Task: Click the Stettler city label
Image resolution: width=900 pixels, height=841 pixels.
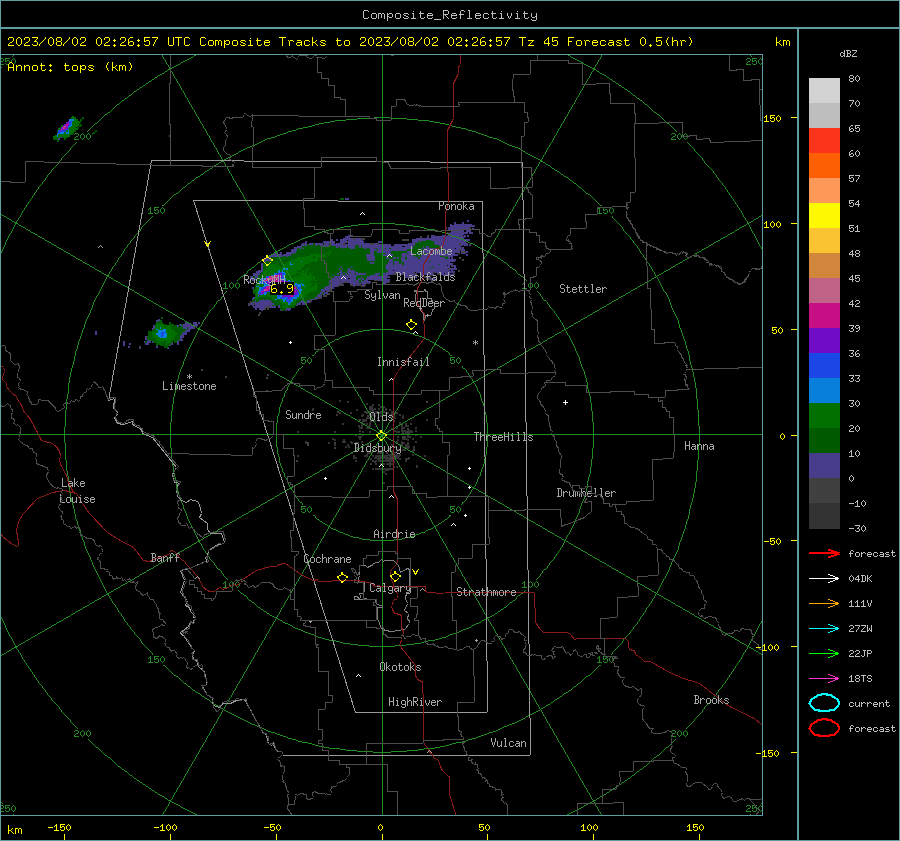Action: click(583, 289)
